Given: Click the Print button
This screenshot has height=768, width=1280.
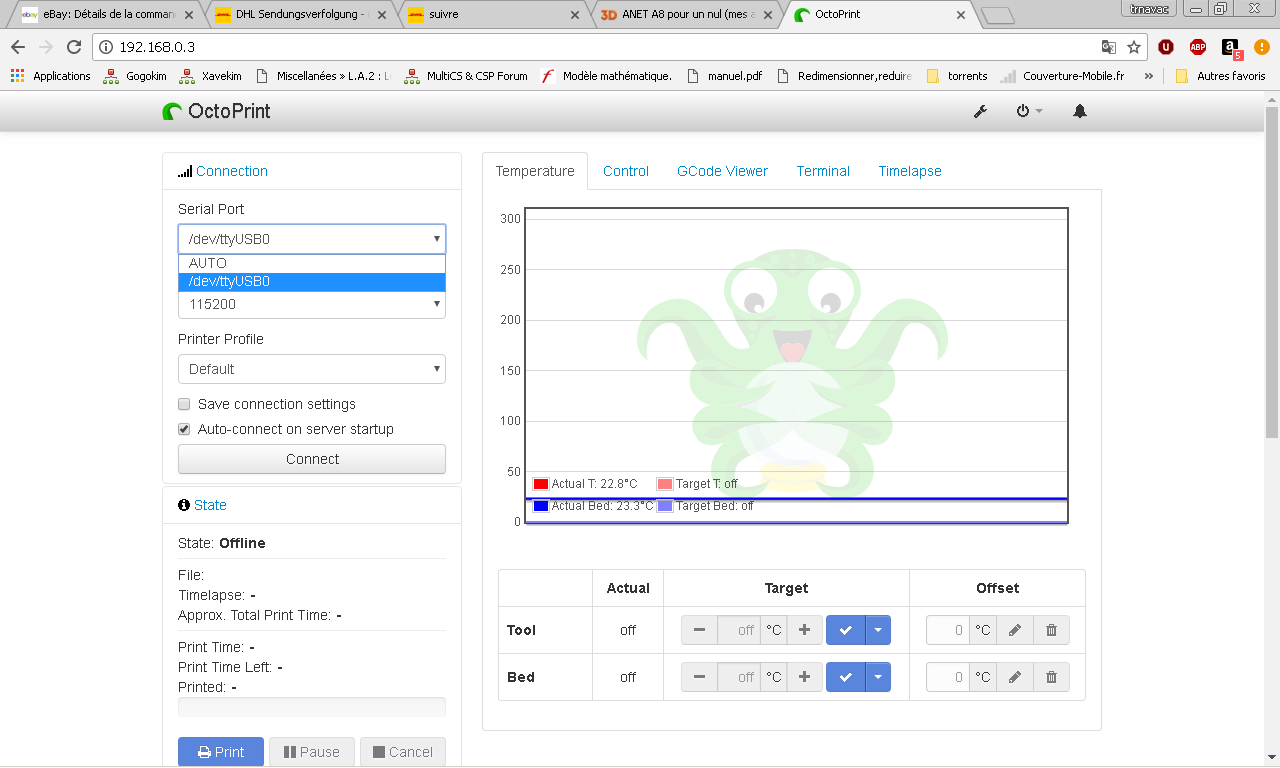Looking at the screenshot, I should (x=221, y=752).
